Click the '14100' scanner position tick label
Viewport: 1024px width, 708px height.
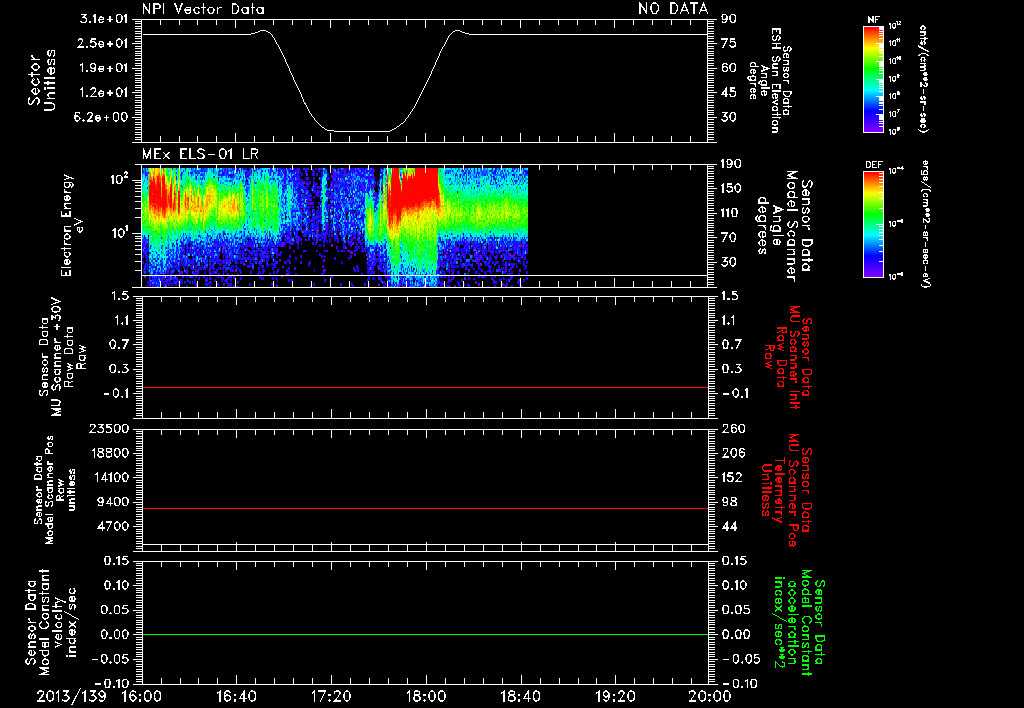point(108,477)
